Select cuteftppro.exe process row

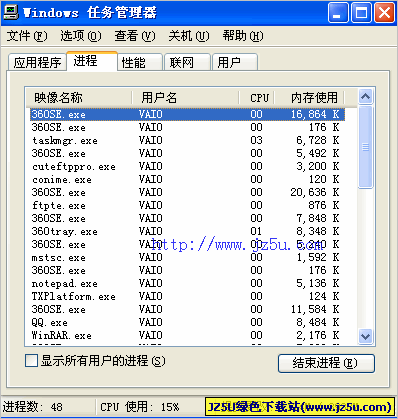click(187, 166)
